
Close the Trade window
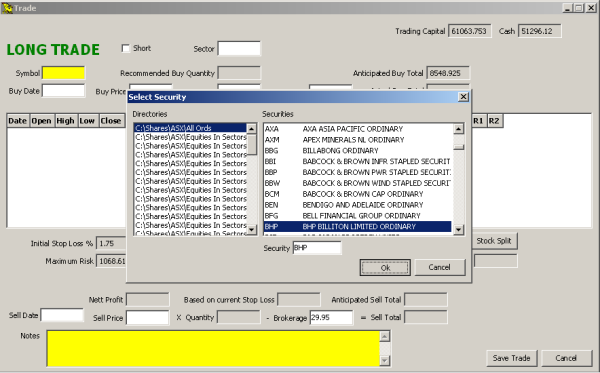pos(591,8)
